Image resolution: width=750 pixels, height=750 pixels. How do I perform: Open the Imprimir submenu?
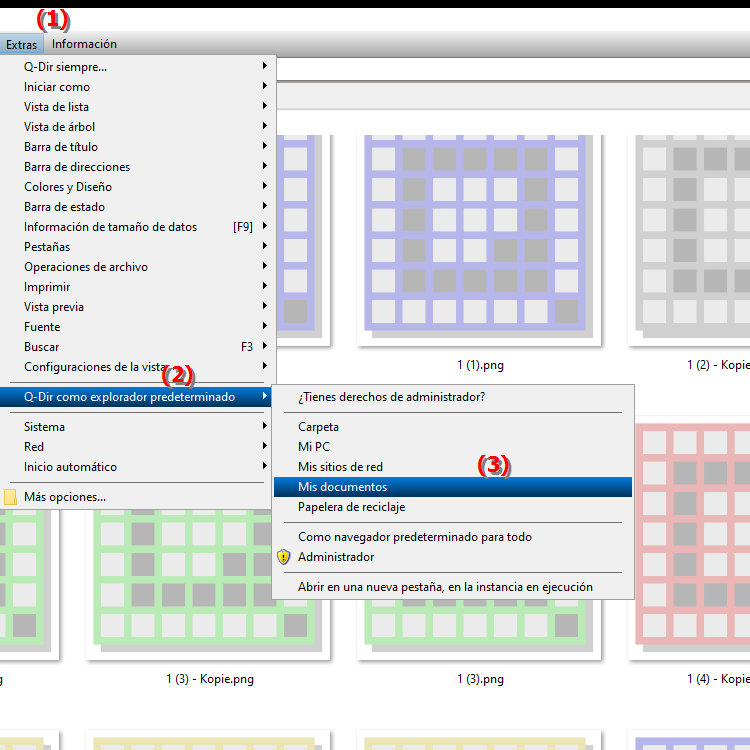(138, 287)
